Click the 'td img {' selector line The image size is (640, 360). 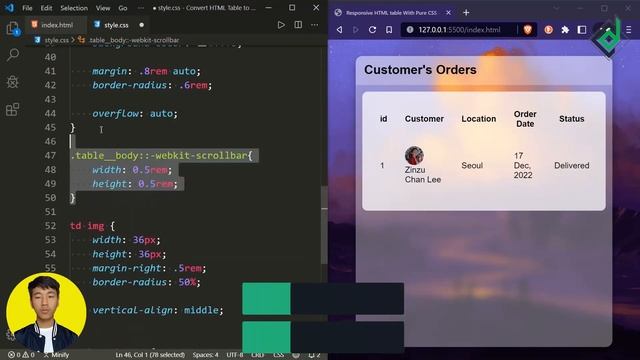pyautogui.click(x=93, y=226)
